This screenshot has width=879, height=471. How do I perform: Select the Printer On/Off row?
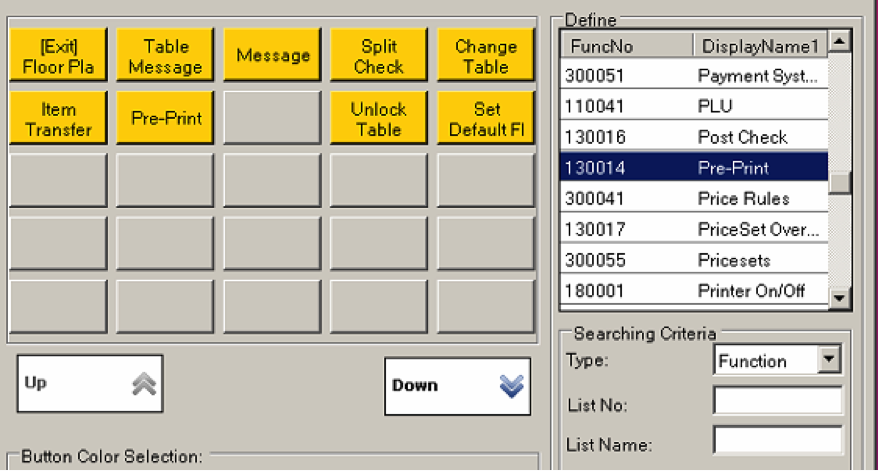click(695, 291)
